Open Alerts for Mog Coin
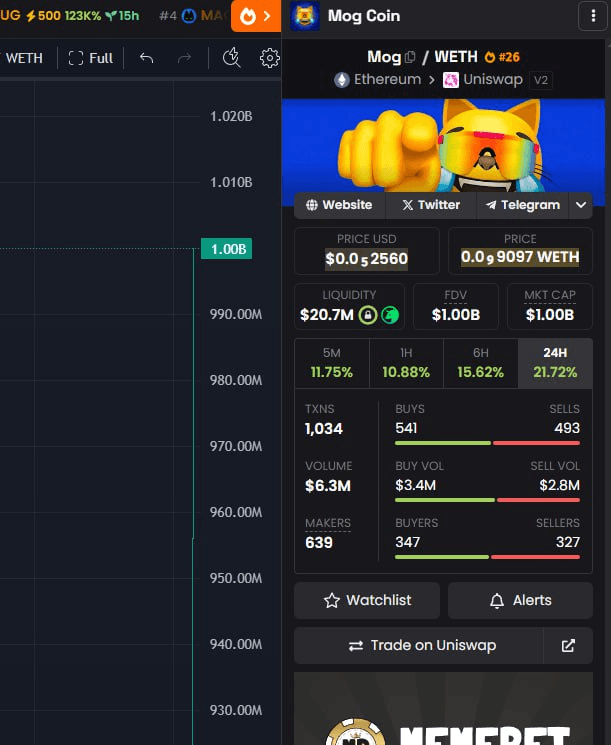Viewport: 611px width, 745px height. 520,600
